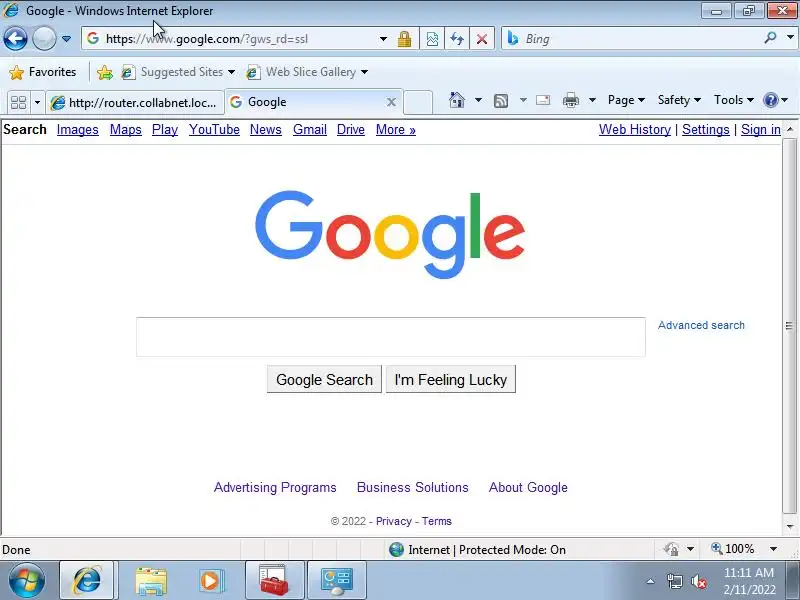Click the Bing search magnifier icon
The image size is (800, 600).
[x=770, y=38]
